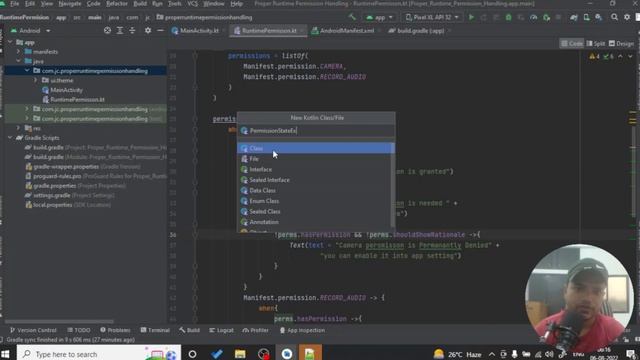Open the Profiler tool window
640x360 pixels.
point(256,330)
